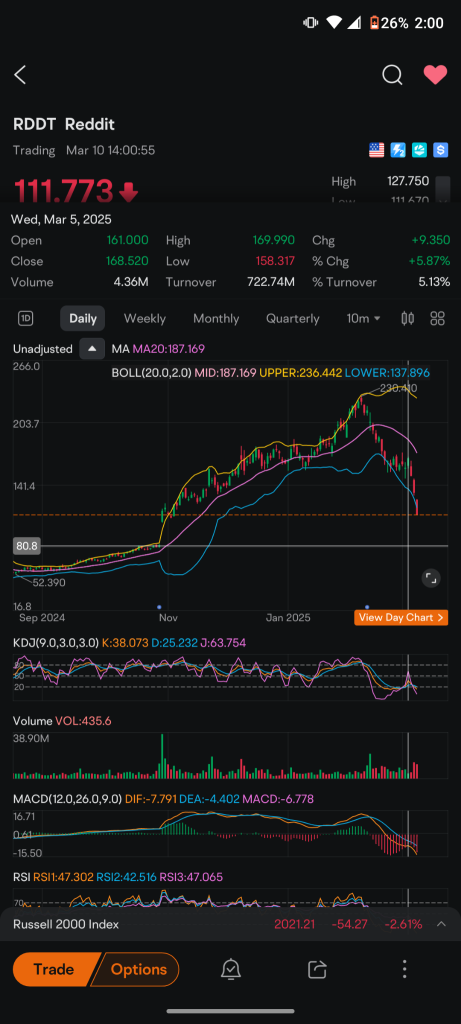This screenshot has width=461, height=1024.
Task: Expand chart using the fullscreen icon
Action: coord(430,578)
